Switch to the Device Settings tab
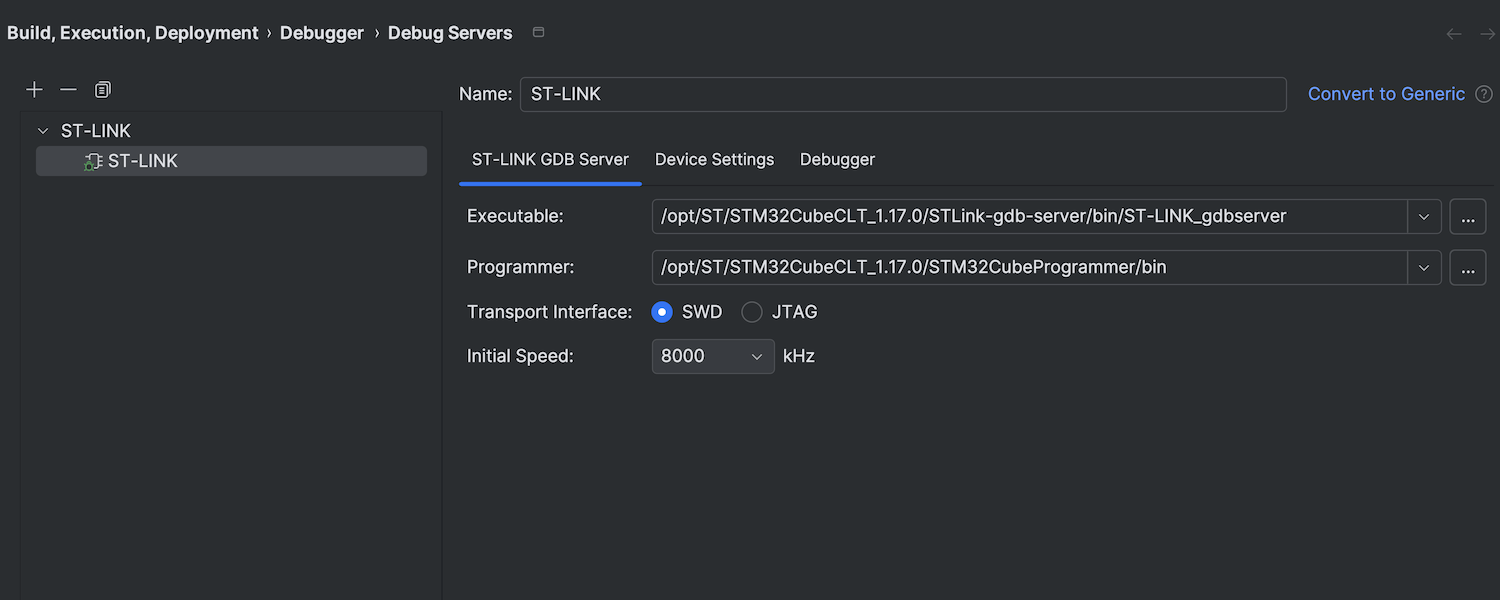 (x=714, y=159)
